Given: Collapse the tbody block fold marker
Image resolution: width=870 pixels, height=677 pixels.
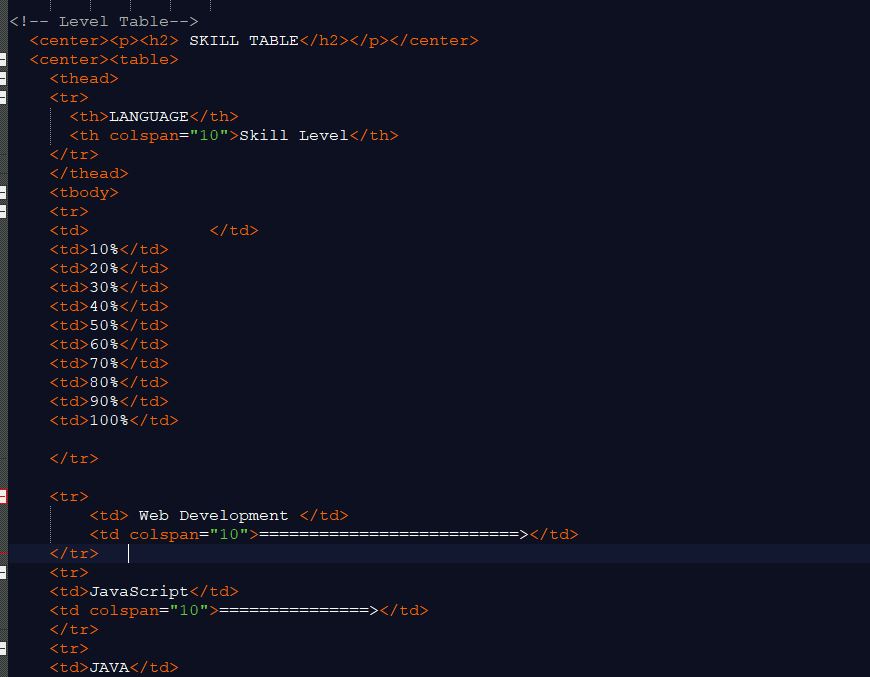Looking at the screenshot, I should [x=3, y=192].
